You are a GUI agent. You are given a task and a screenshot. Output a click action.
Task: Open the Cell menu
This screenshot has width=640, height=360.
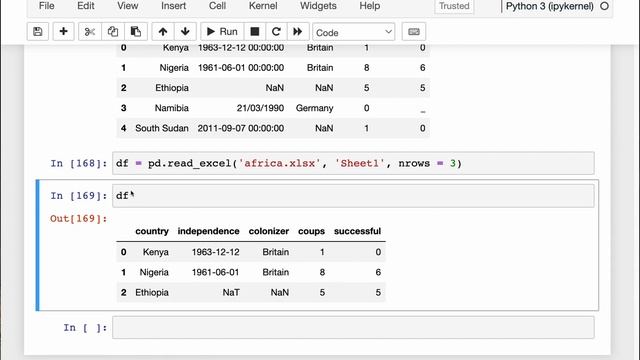218,6
